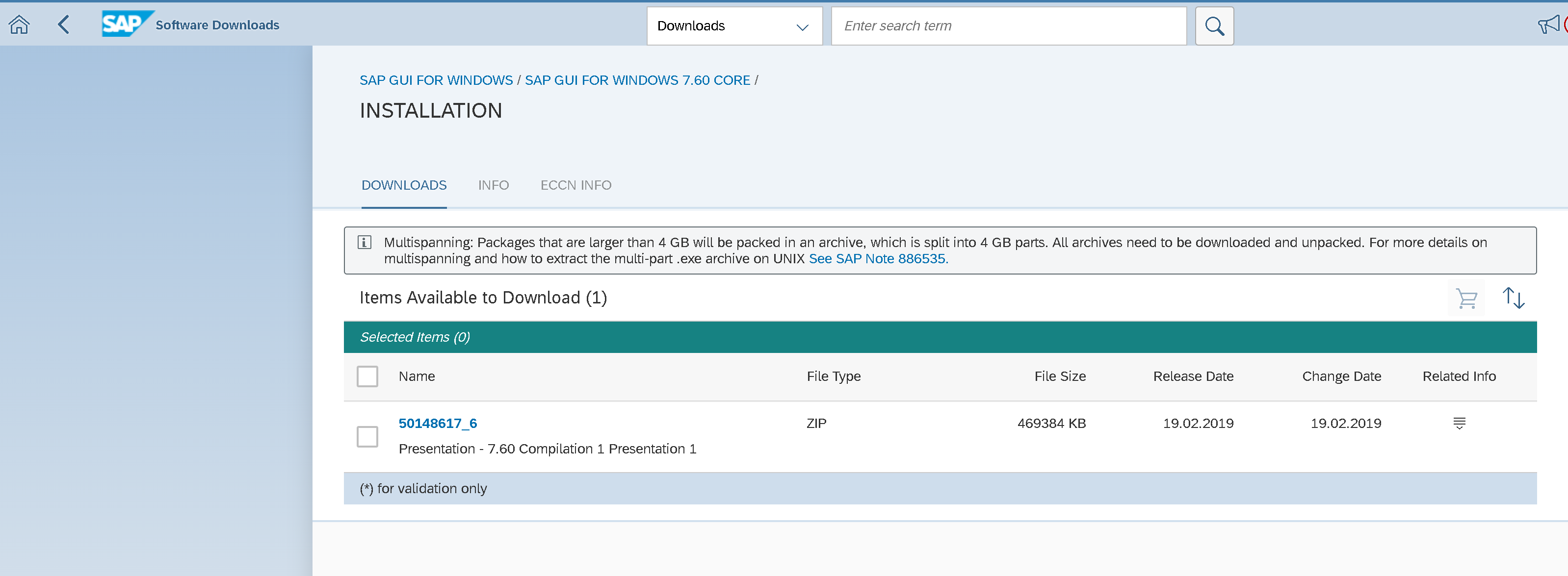This screenshot has width=1568, height=576.
Task: Click the sort arrows icon
Action: pos(1513,298)
